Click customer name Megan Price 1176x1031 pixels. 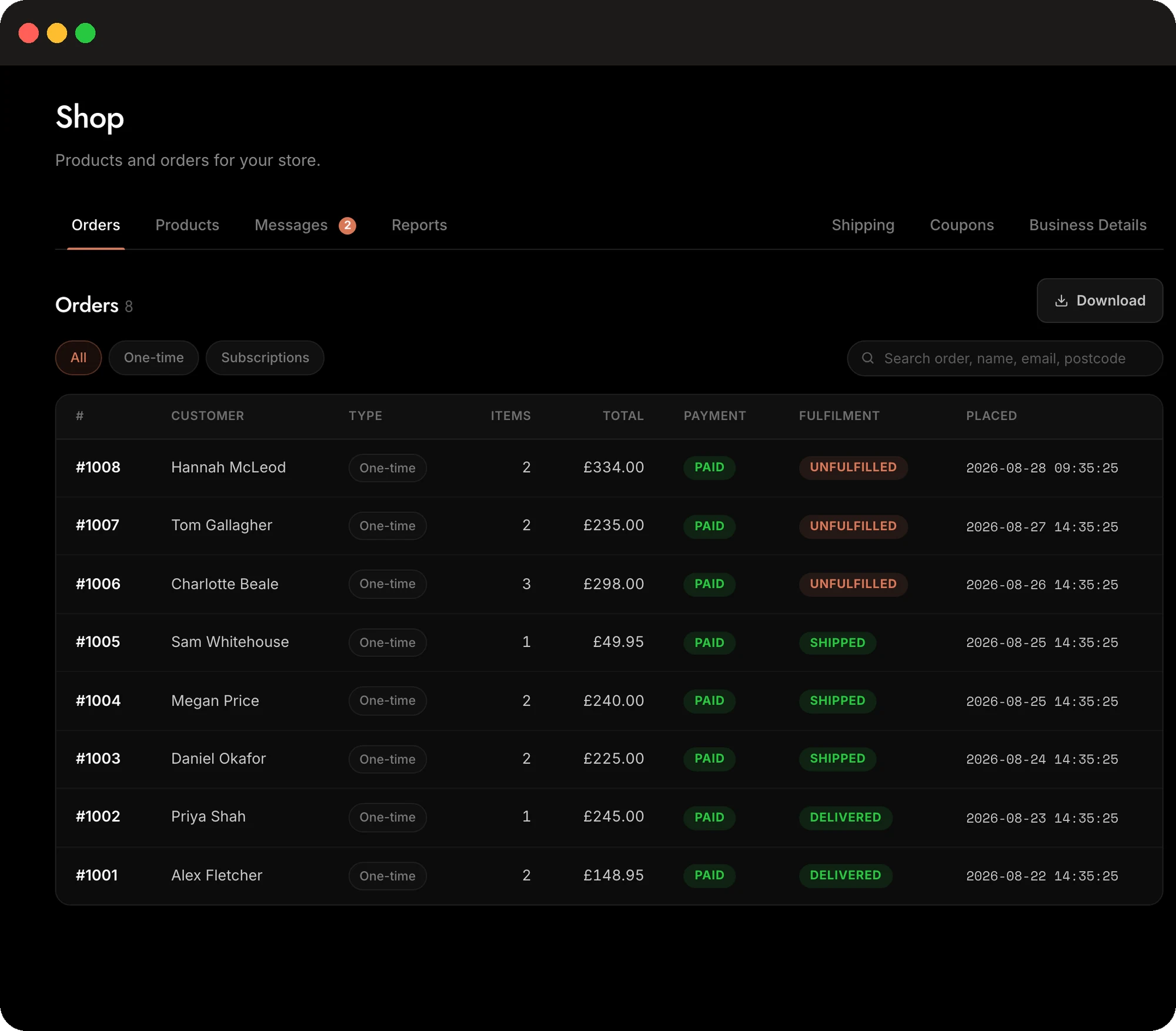point(215,700)
